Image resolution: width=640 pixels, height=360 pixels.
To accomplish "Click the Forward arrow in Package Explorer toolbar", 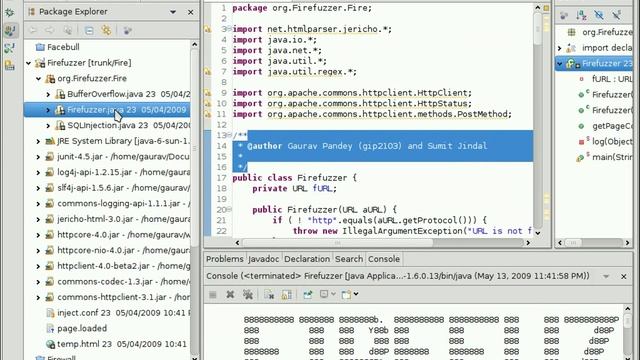I will point(50,30).
